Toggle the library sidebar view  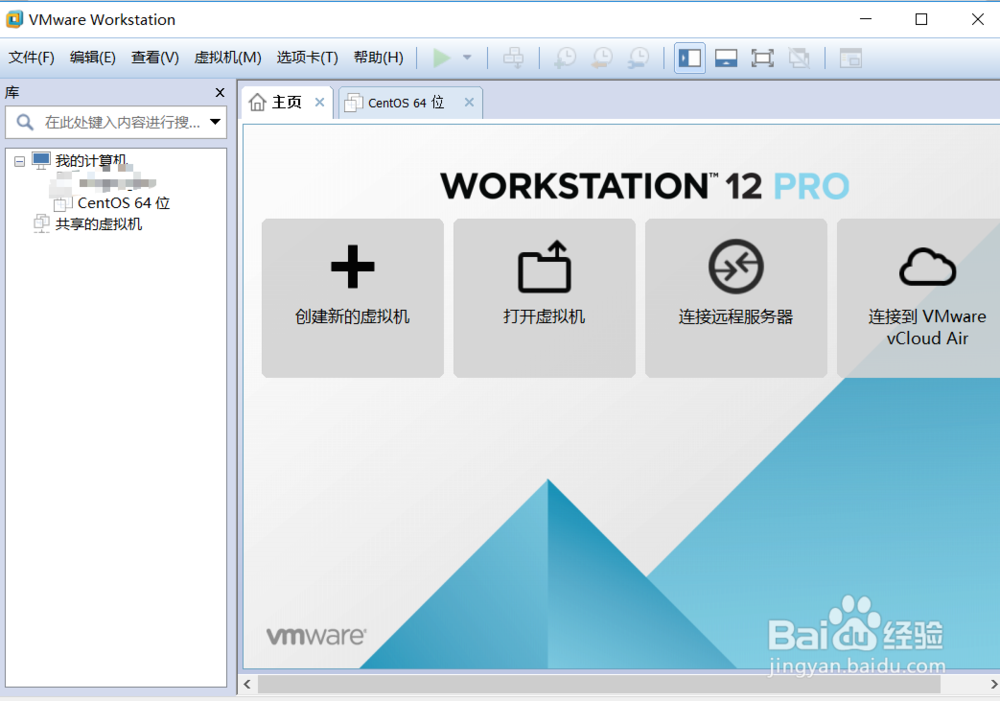pyautogui.click(x=690, y=58)
